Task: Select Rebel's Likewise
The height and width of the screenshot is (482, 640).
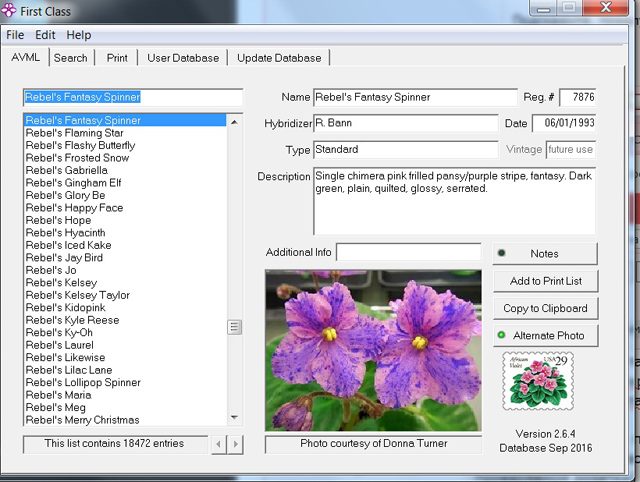Action: (125, 358)
